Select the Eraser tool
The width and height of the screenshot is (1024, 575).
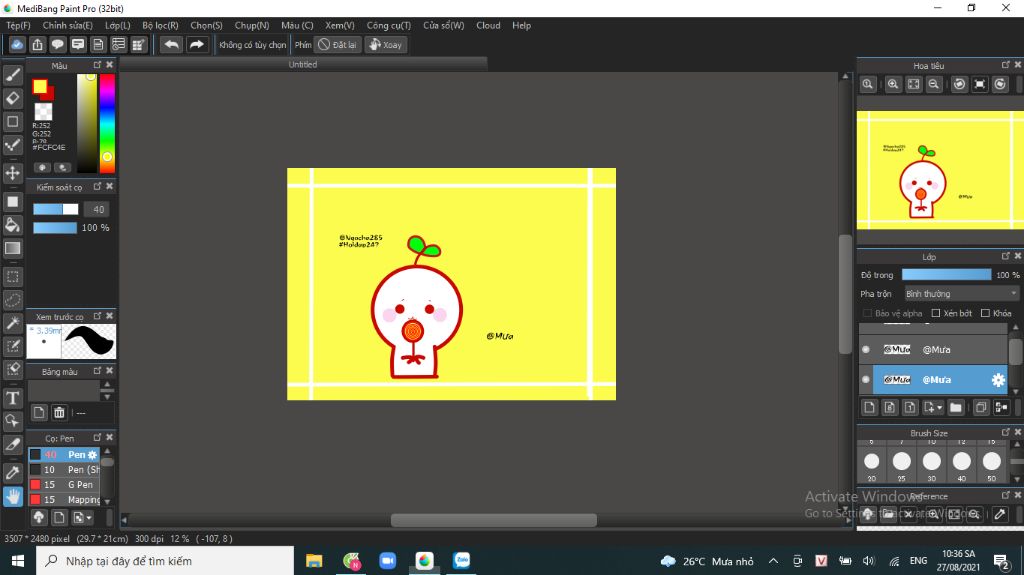coord(12,98)
